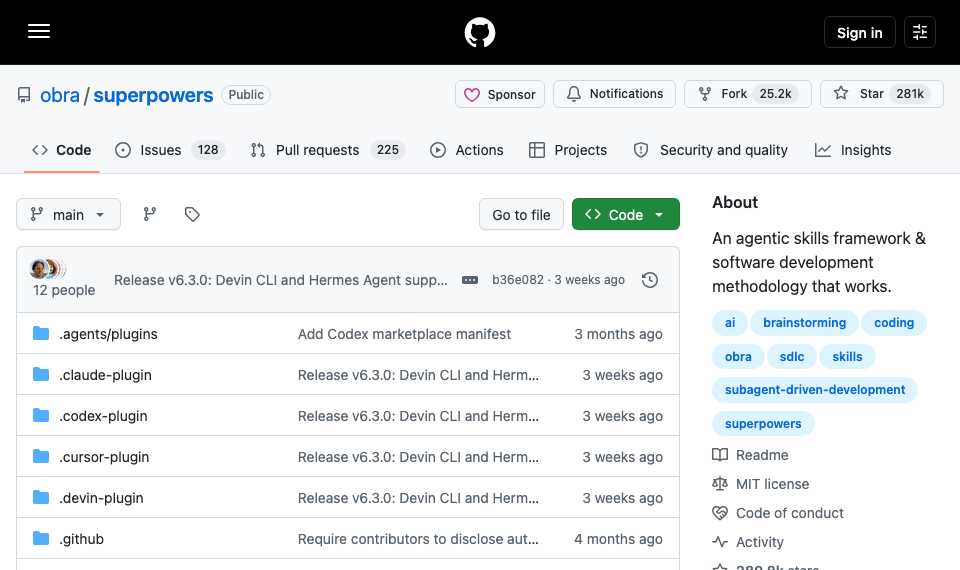Star the repository (281k)
Image resolution: width=960 pixels, height=570 pixels.
tap(882, 94)
